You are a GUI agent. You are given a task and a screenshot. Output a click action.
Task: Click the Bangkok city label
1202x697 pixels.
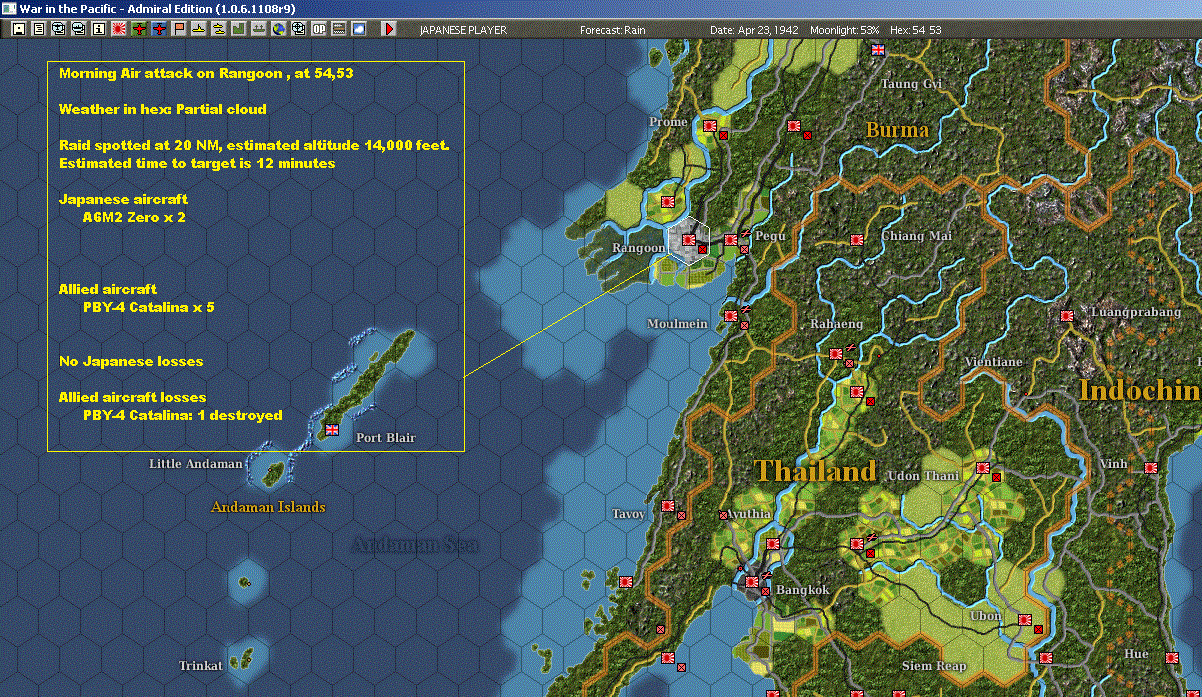[803, 590]
